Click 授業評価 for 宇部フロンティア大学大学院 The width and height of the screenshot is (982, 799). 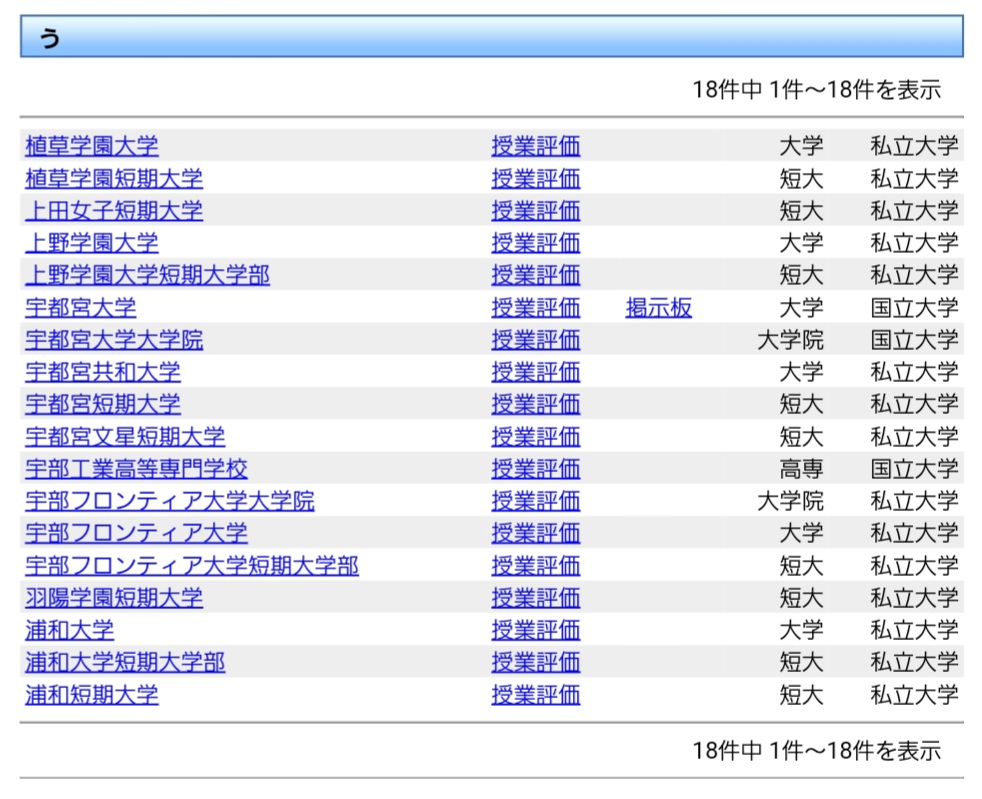click(535, 501)
